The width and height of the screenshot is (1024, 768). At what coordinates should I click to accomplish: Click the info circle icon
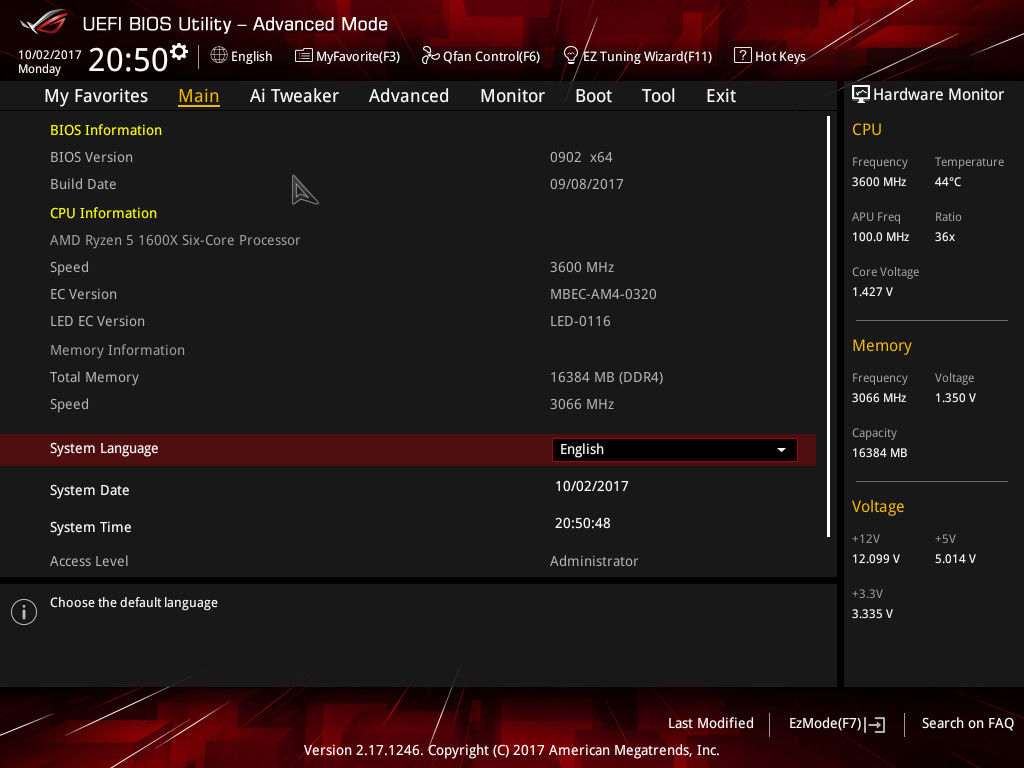(x=24, y=612)
